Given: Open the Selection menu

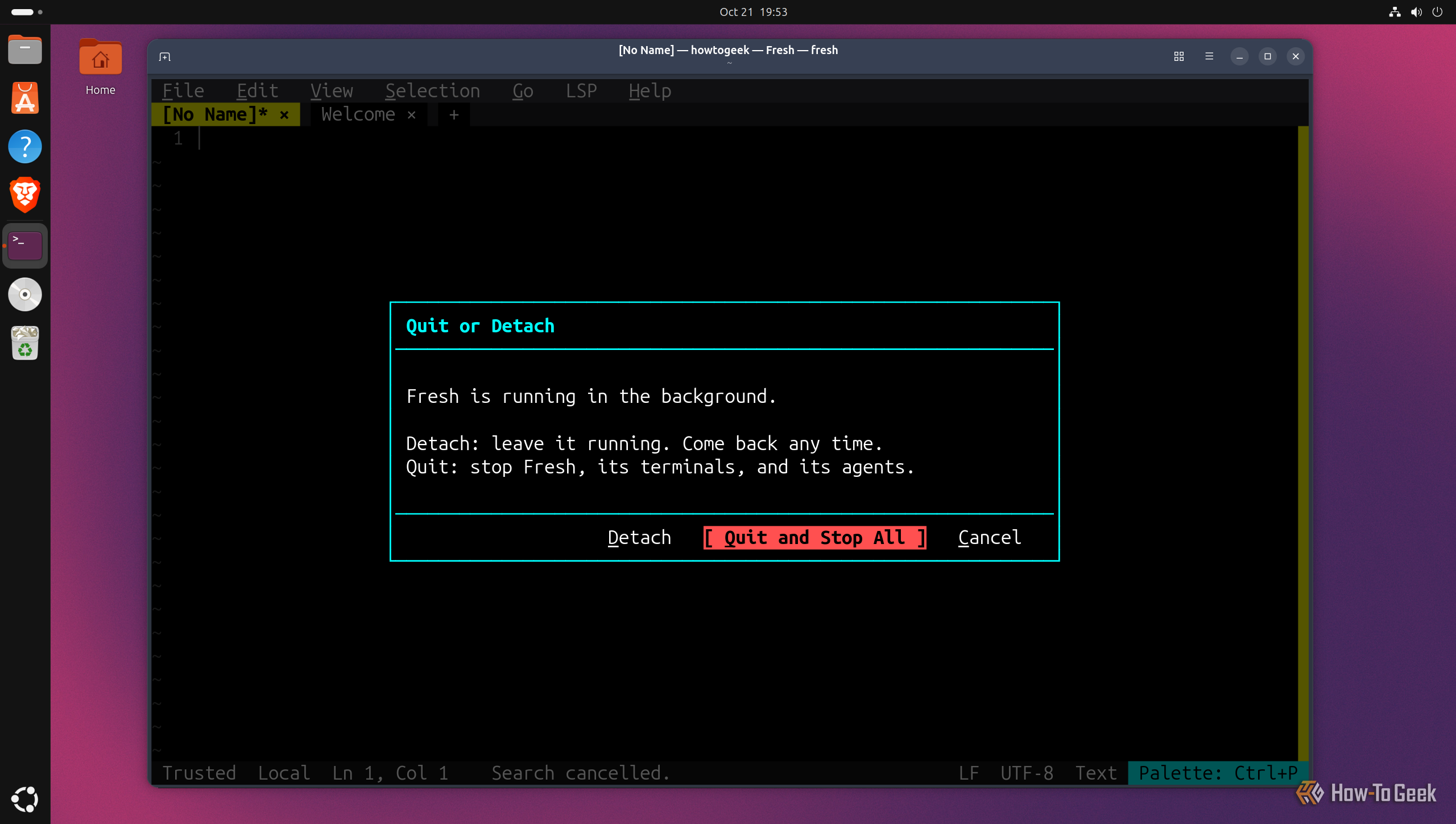Looking at the screenshot, I should 432,91.
